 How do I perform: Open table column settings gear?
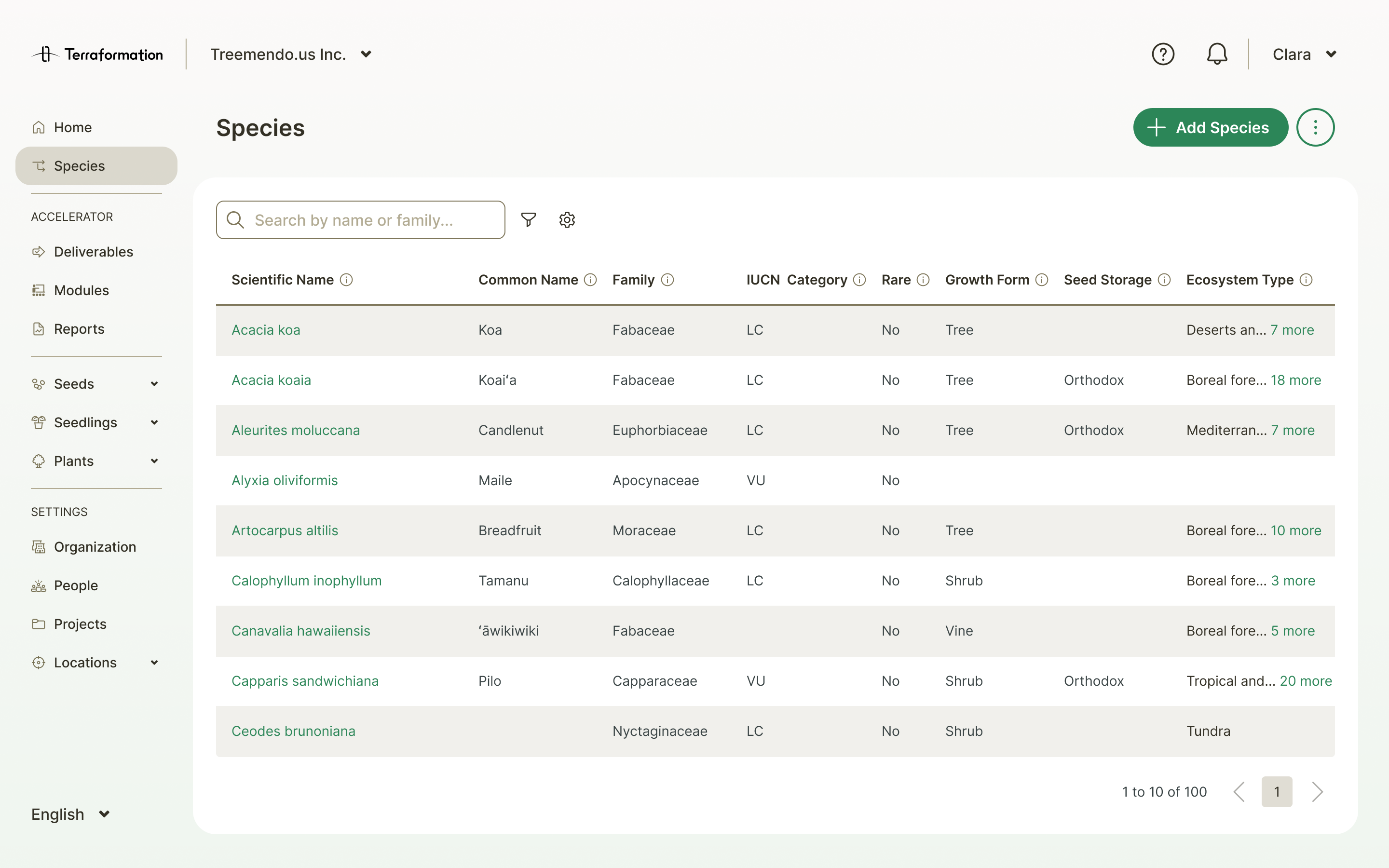click(567, 220)
